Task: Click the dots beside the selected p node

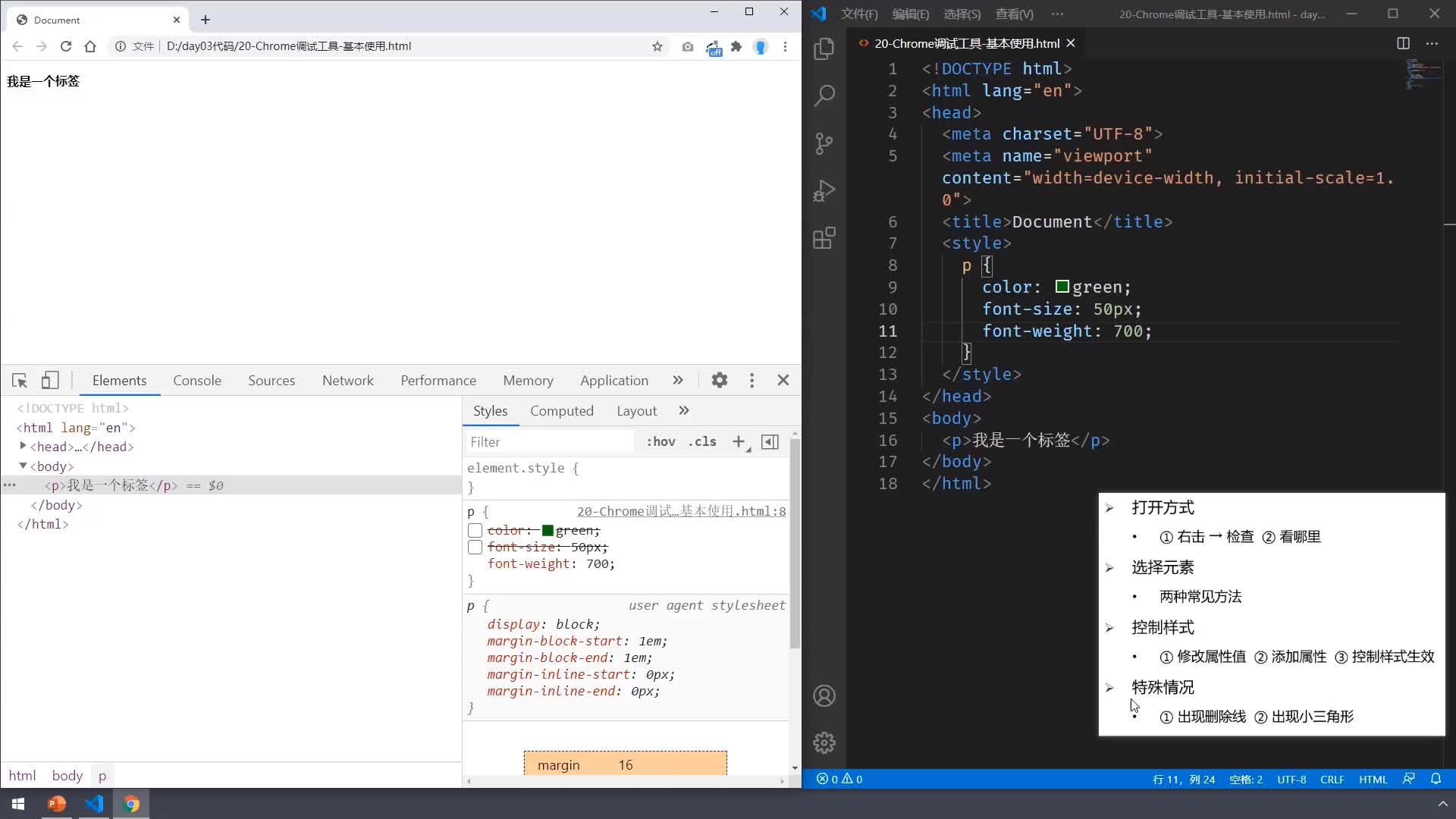Action: tap(9, 485)
